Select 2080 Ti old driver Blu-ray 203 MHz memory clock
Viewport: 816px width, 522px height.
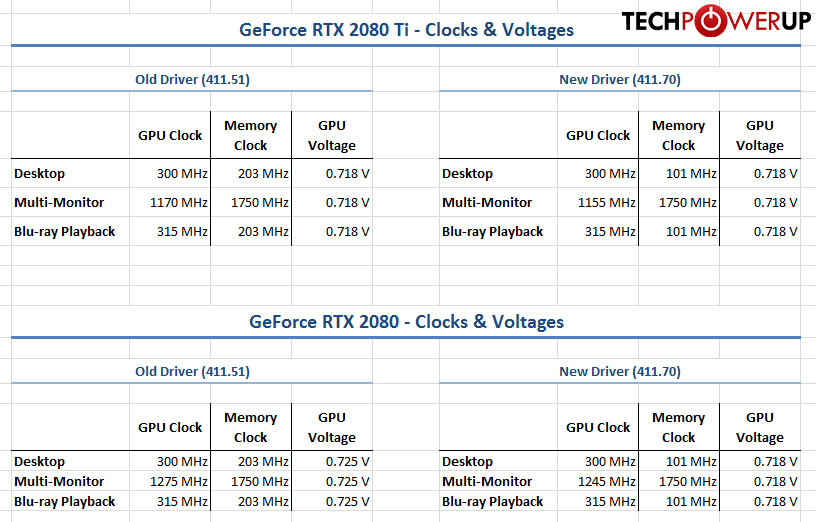click(263, 232)
